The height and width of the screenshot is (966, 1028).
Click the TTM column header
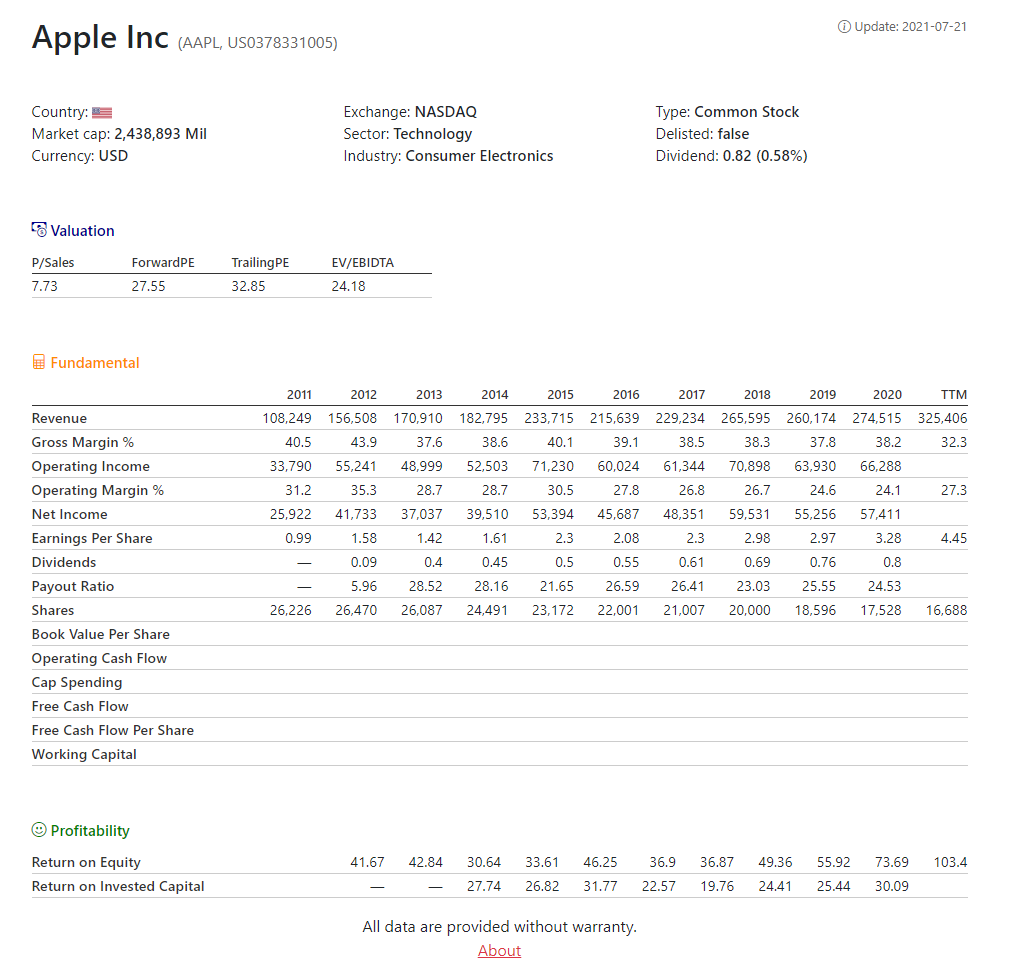pyautogui.click(x=954, y=394)
